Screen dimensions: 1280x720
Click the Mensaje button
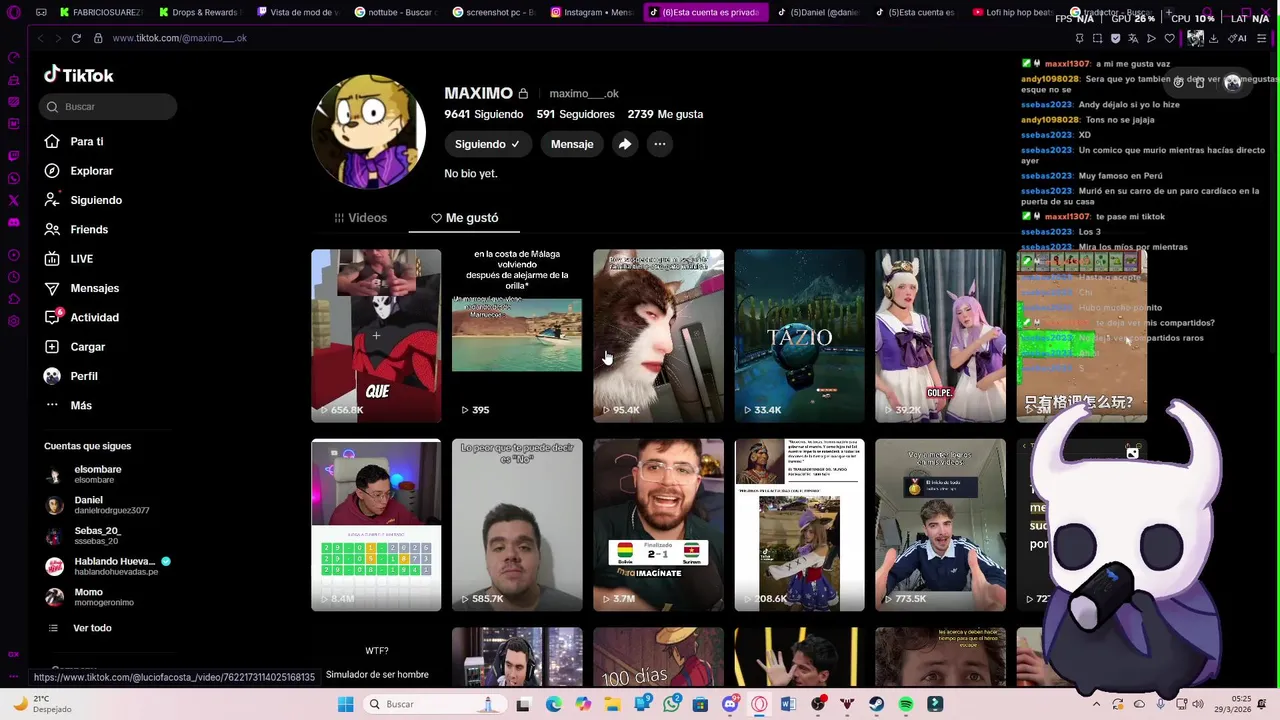point(572,144)
